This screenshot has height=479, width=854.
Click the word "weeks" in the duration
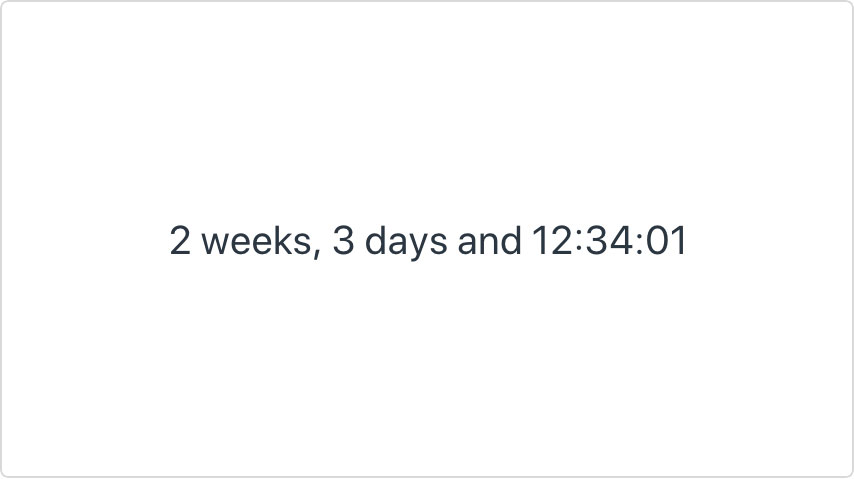(257, 240)
